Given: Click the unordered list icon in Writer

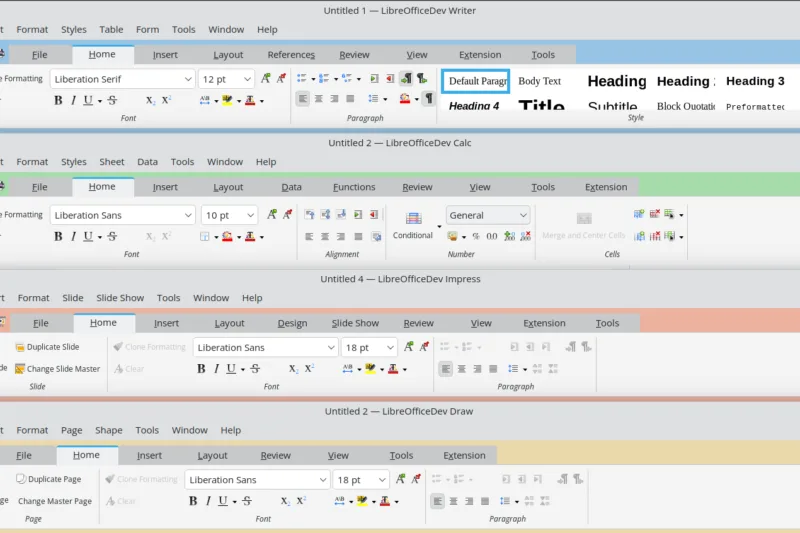Looking at the screenshot, I should click(302, 78).
